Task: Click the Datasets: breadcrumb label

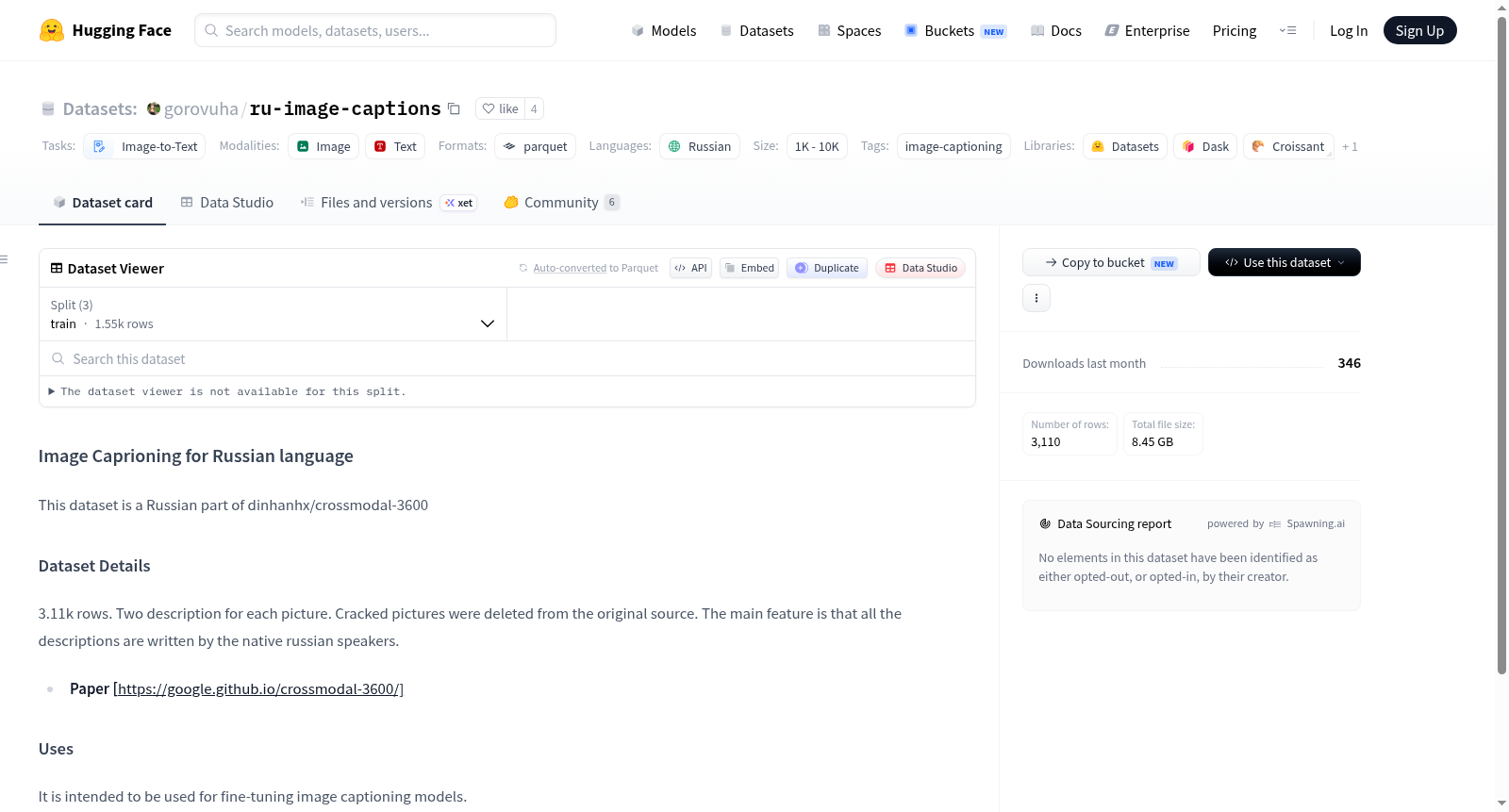Action: [x=100, y=108]
